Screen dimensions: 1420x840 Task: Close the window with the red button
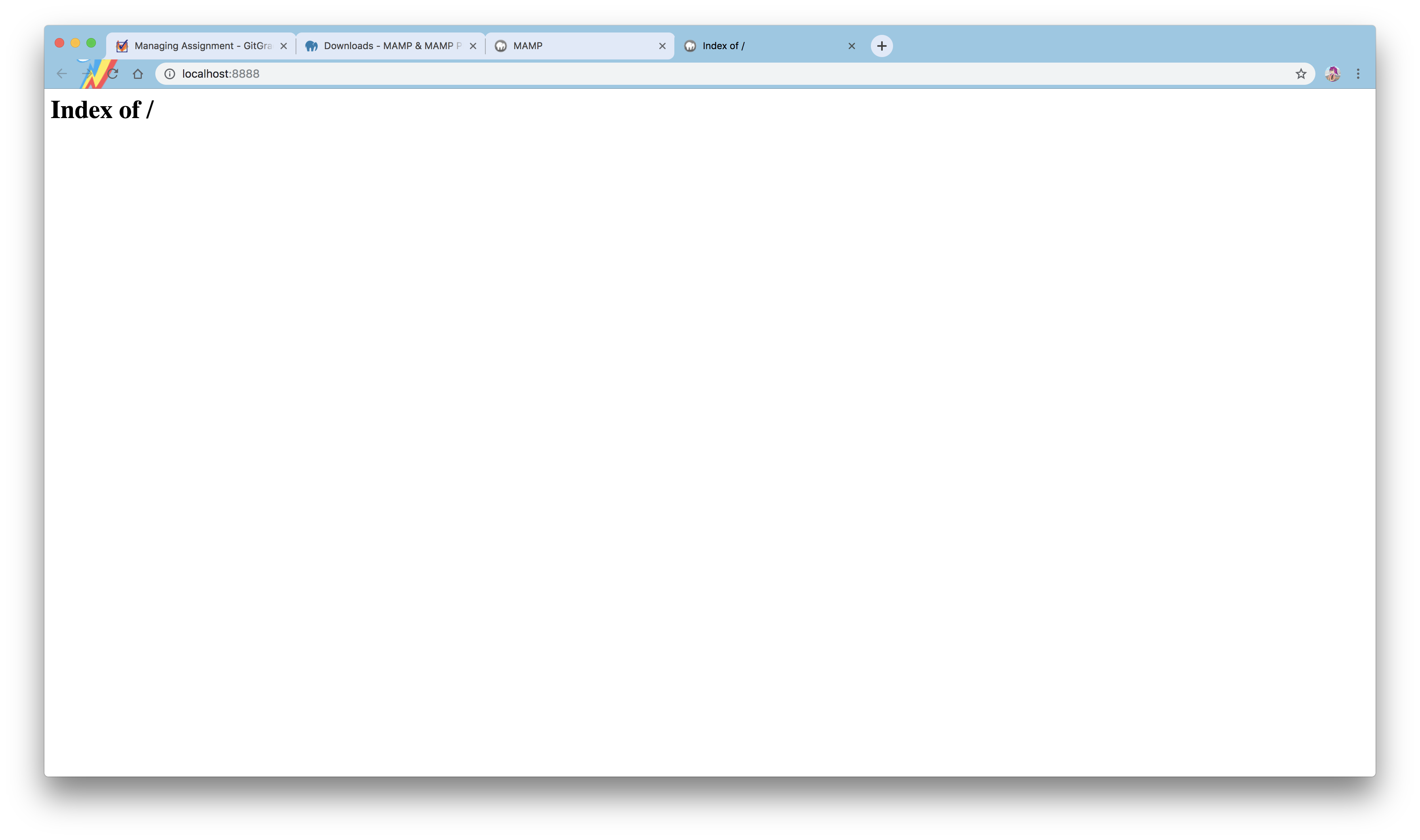(x=59, y=43)
